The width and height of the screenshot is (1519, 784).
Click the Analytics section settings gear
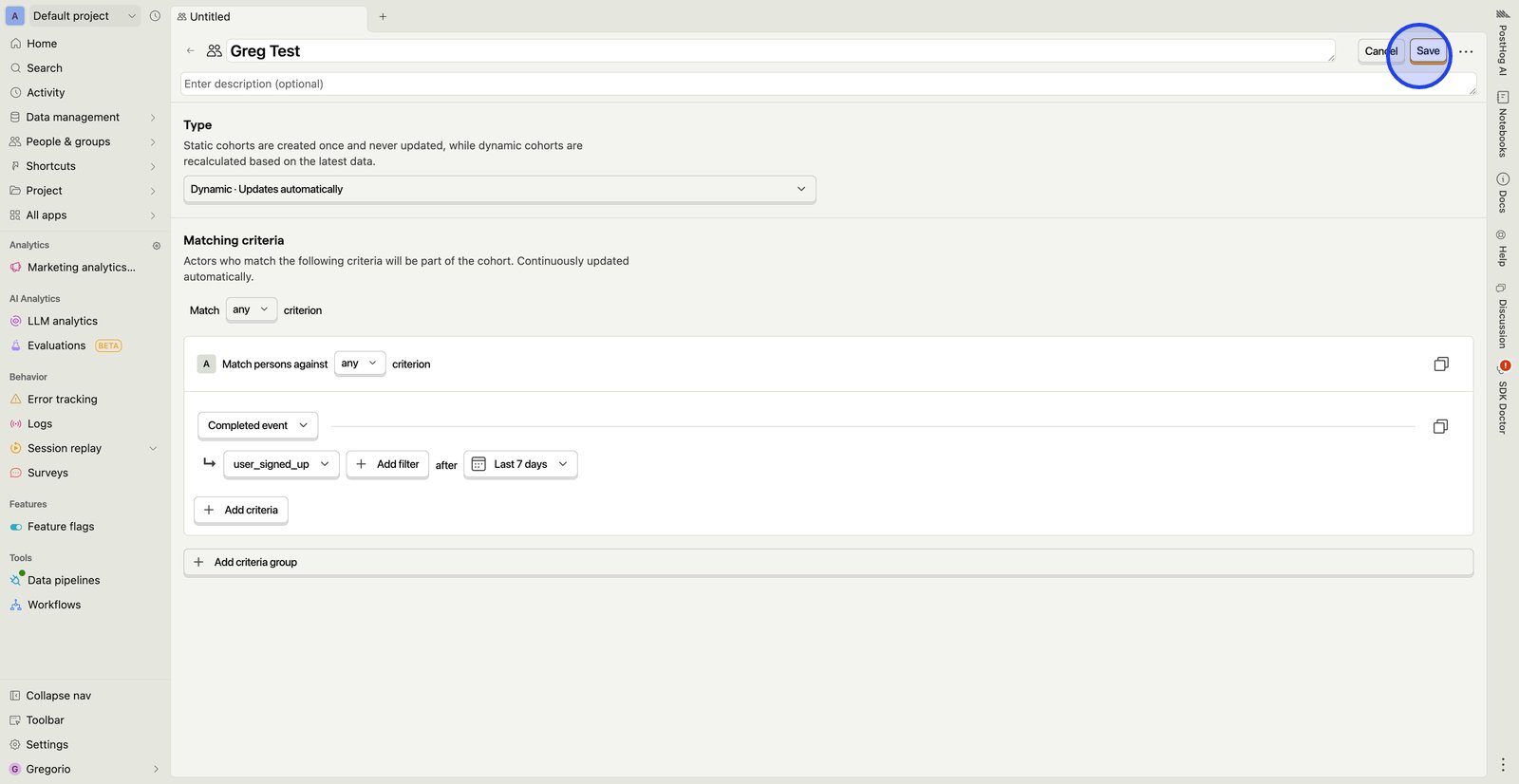[157, 246]
